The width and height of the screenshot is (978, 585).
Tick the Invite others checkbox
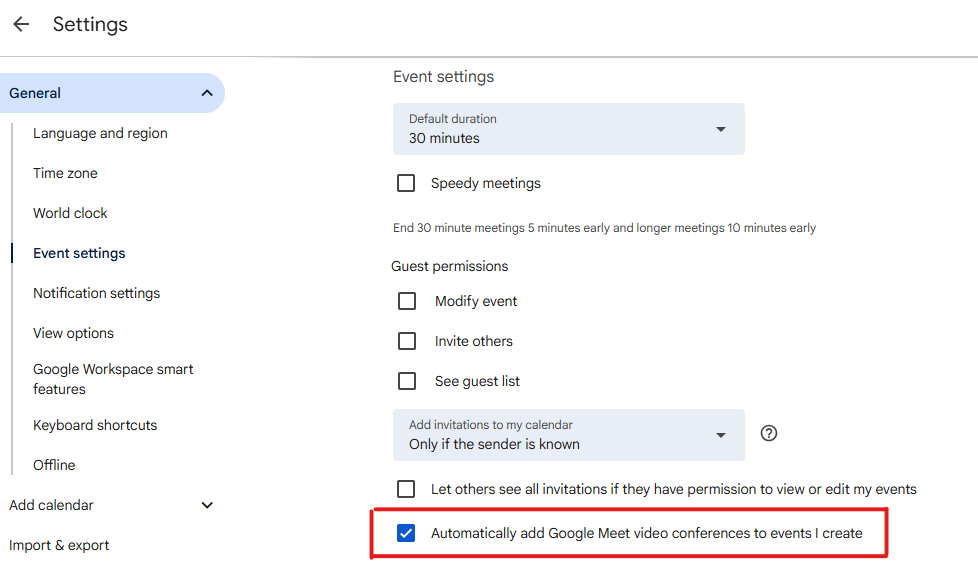point(407,341)
